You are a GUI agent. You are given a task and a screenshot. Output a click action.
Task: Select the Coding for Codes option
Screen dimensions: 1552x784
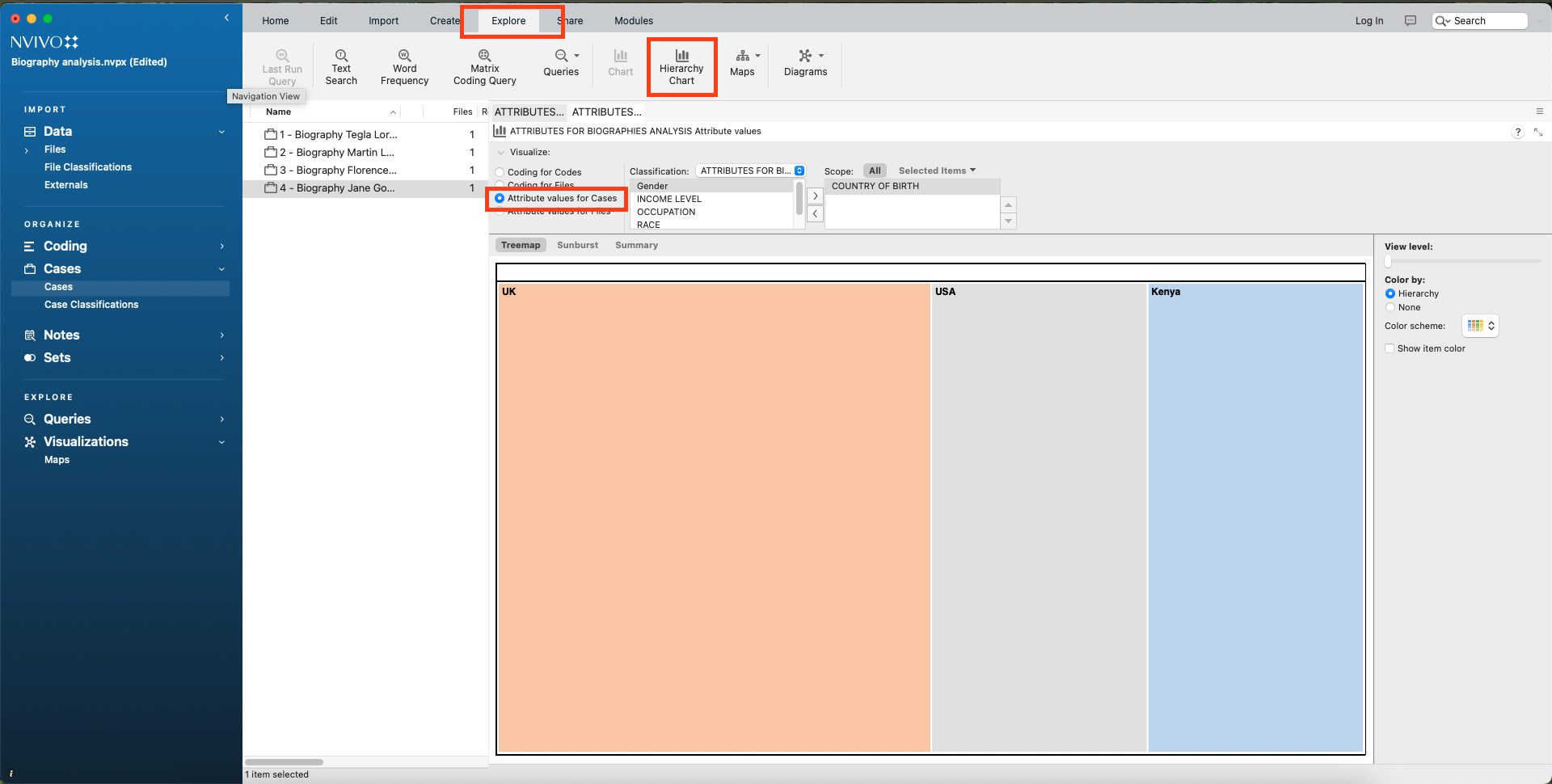pyautogui.click(x=500, y=172)
